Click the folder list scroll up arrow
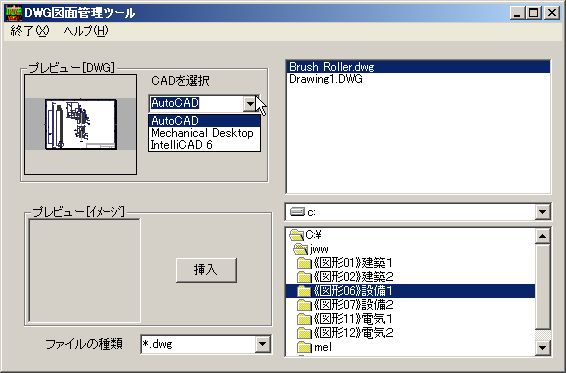Image resolution: width=566 pixels, height=373 pixels. click(542, 236)
